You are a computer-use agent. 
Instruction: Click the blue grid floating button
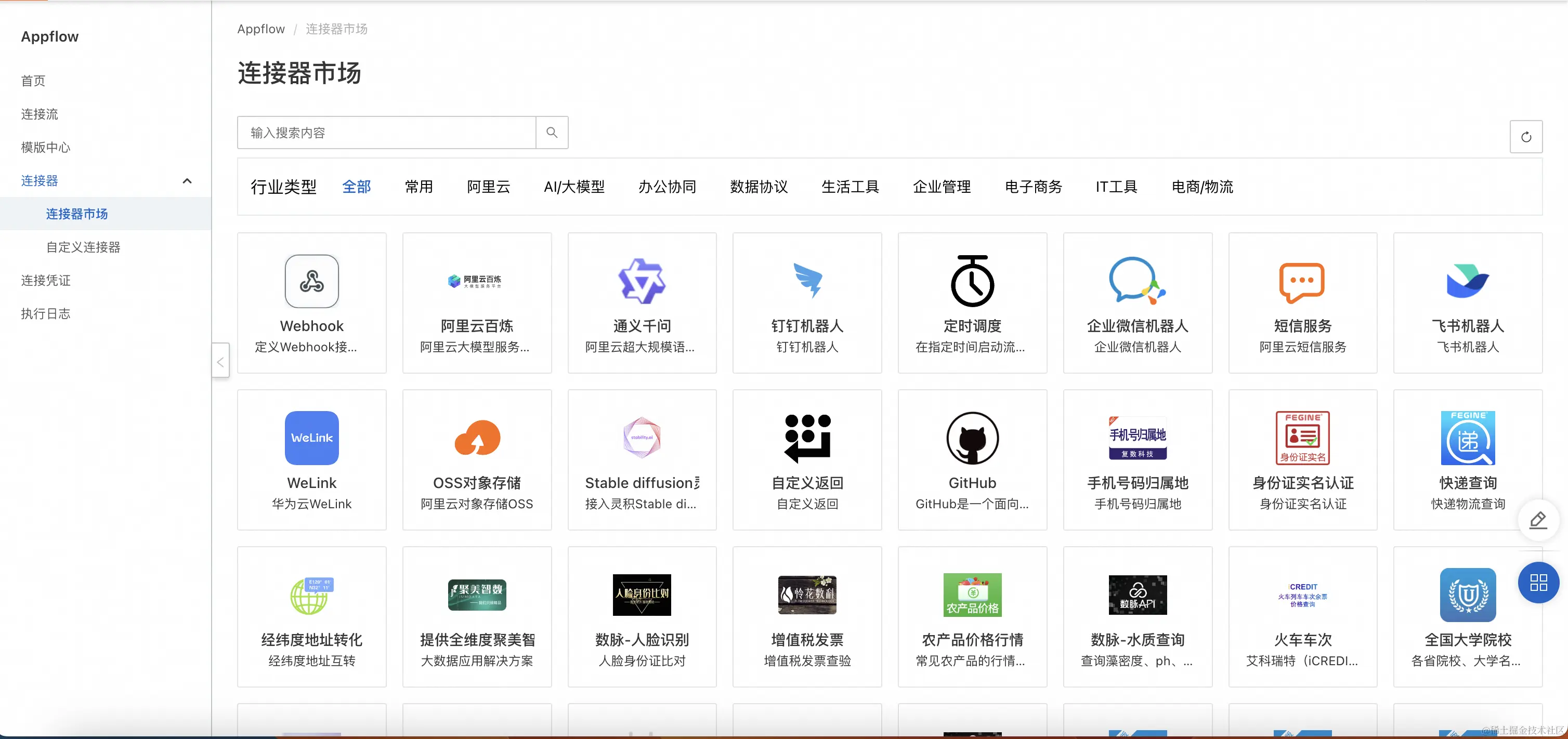(x=1538, y=583)
